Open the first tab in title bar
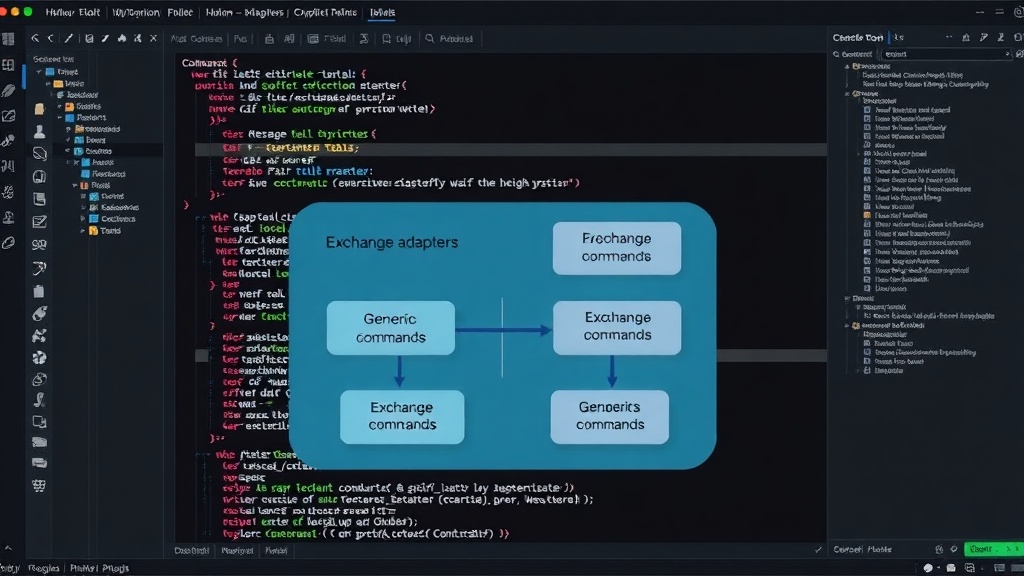This screenshot has height=576, width=1024. point(72,12)
